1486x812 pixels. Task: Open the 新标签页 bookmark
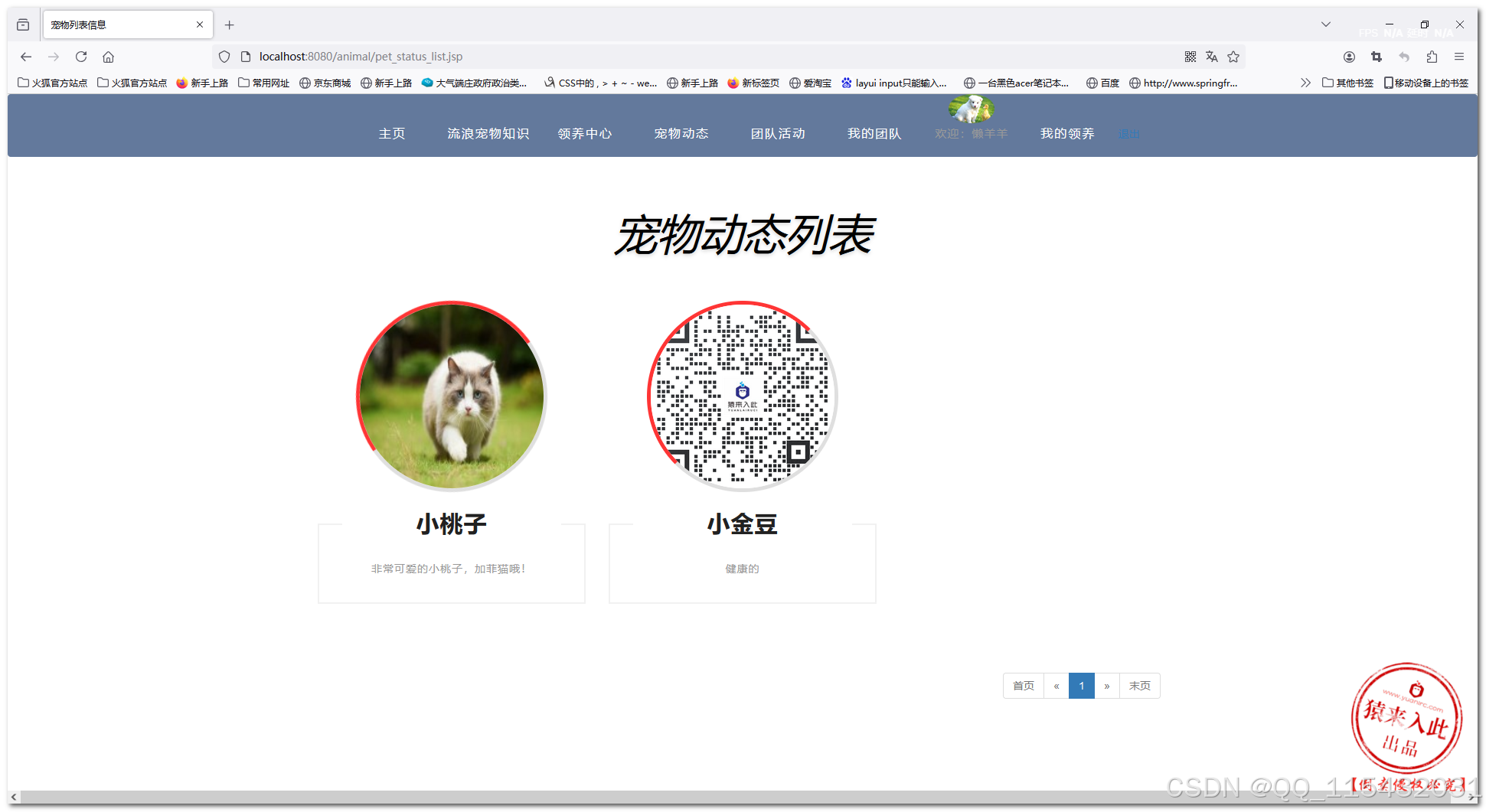[753, 83]
